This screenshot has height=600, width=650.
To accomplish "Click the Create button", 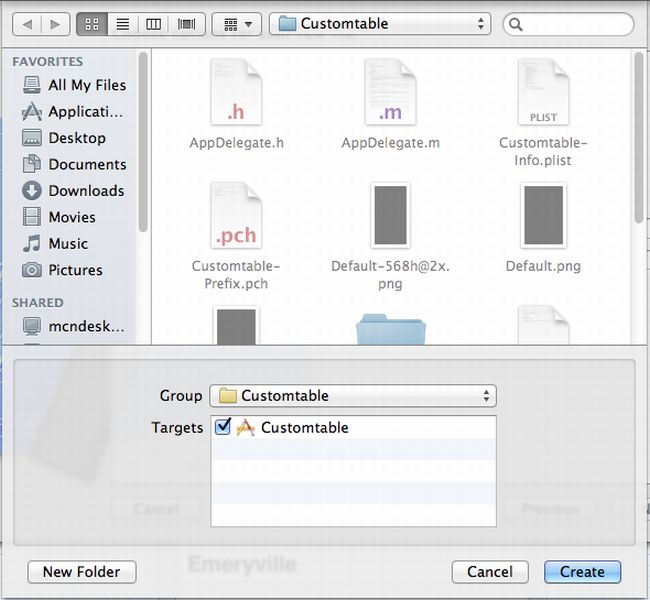I will tap(582, 572).
